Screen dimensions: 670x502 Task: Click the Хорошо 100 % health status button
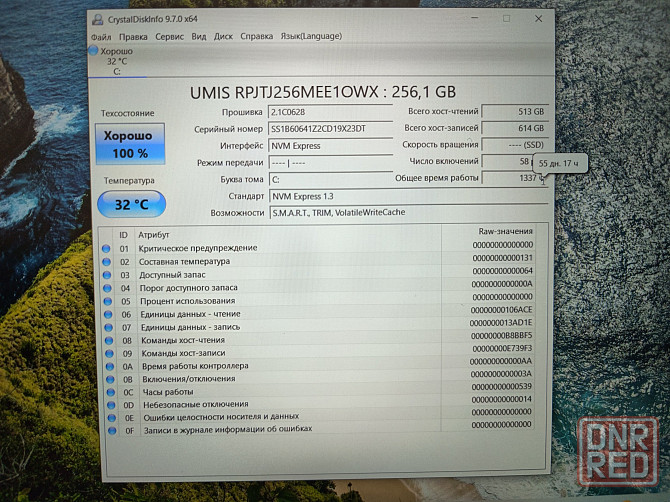(x=130, y=144)
